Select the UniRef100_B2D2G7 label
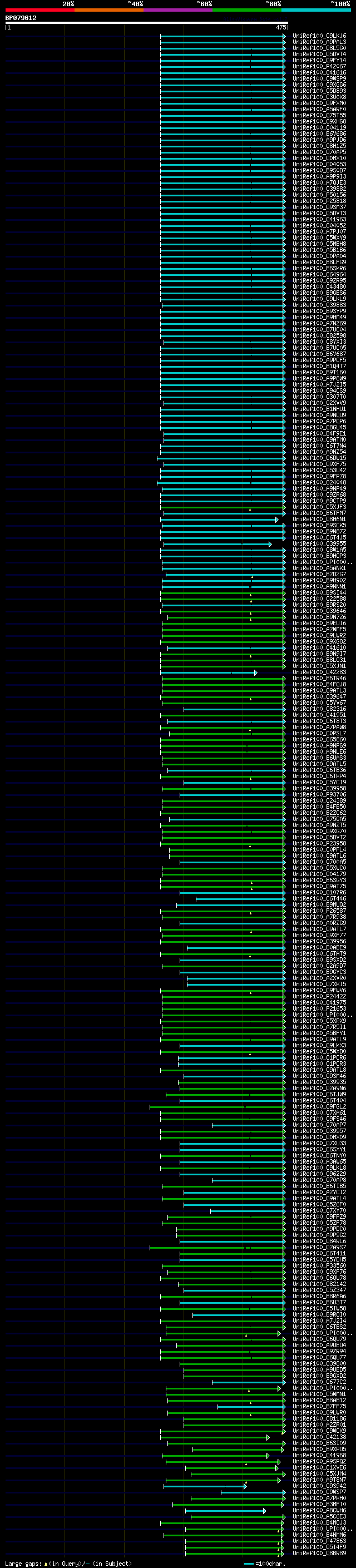Screen dimensions: 356x1568 coord(319,574)
